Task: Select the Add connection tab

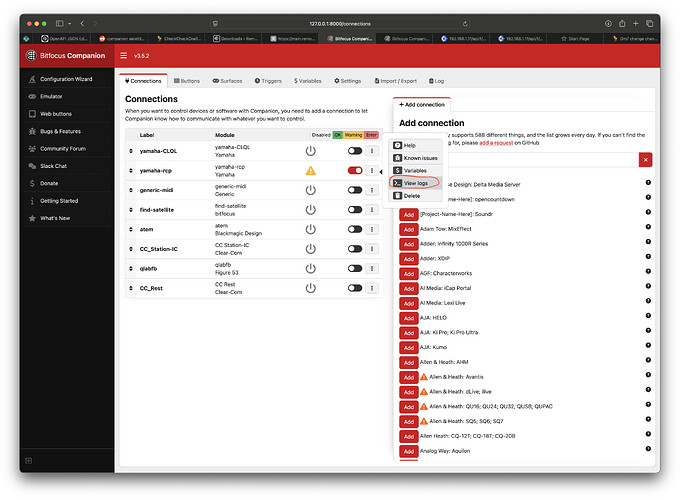Action: point(422,105)
